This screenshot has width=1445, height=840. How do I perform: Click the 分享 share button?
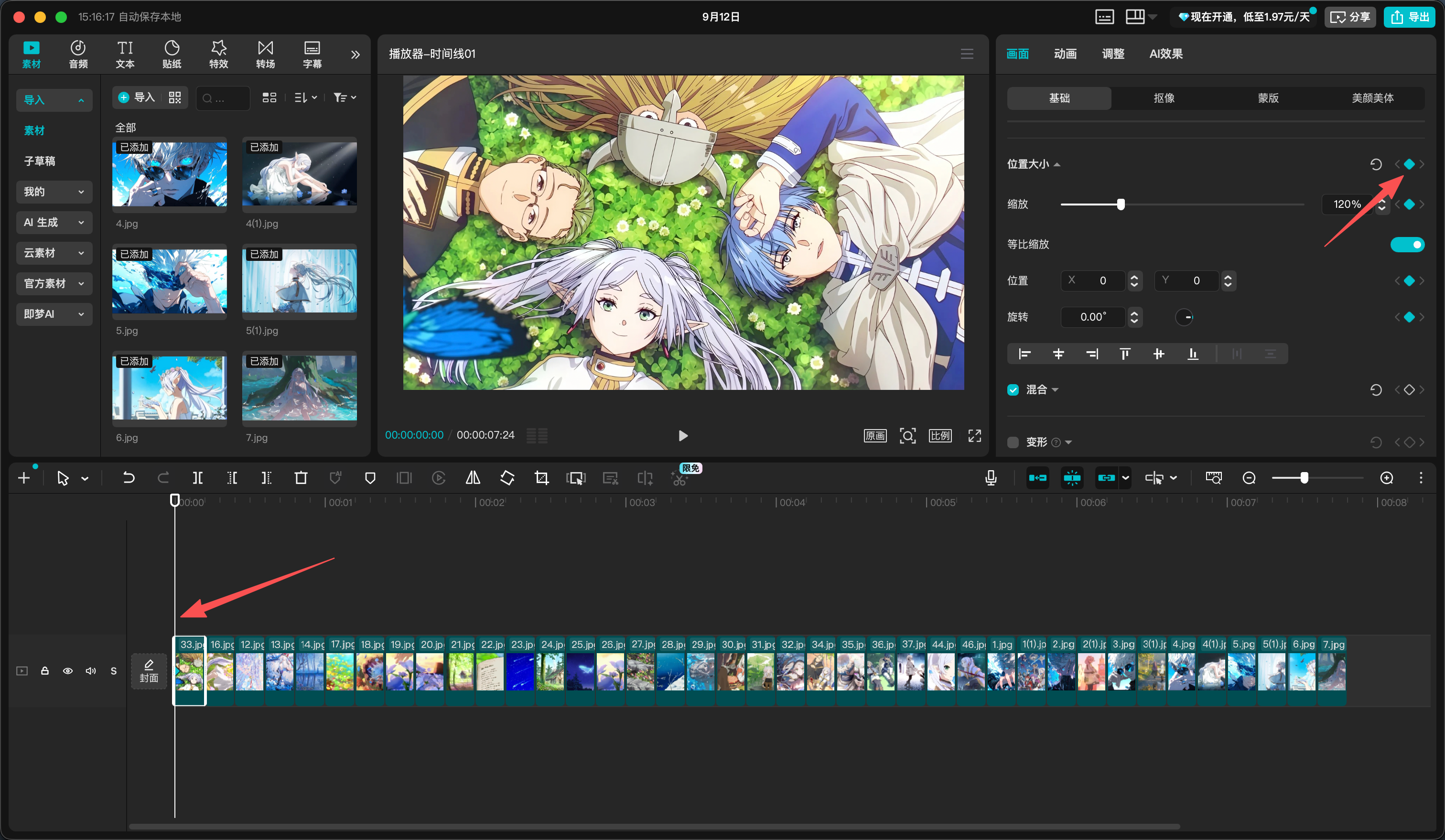(x=1350, y=17)
